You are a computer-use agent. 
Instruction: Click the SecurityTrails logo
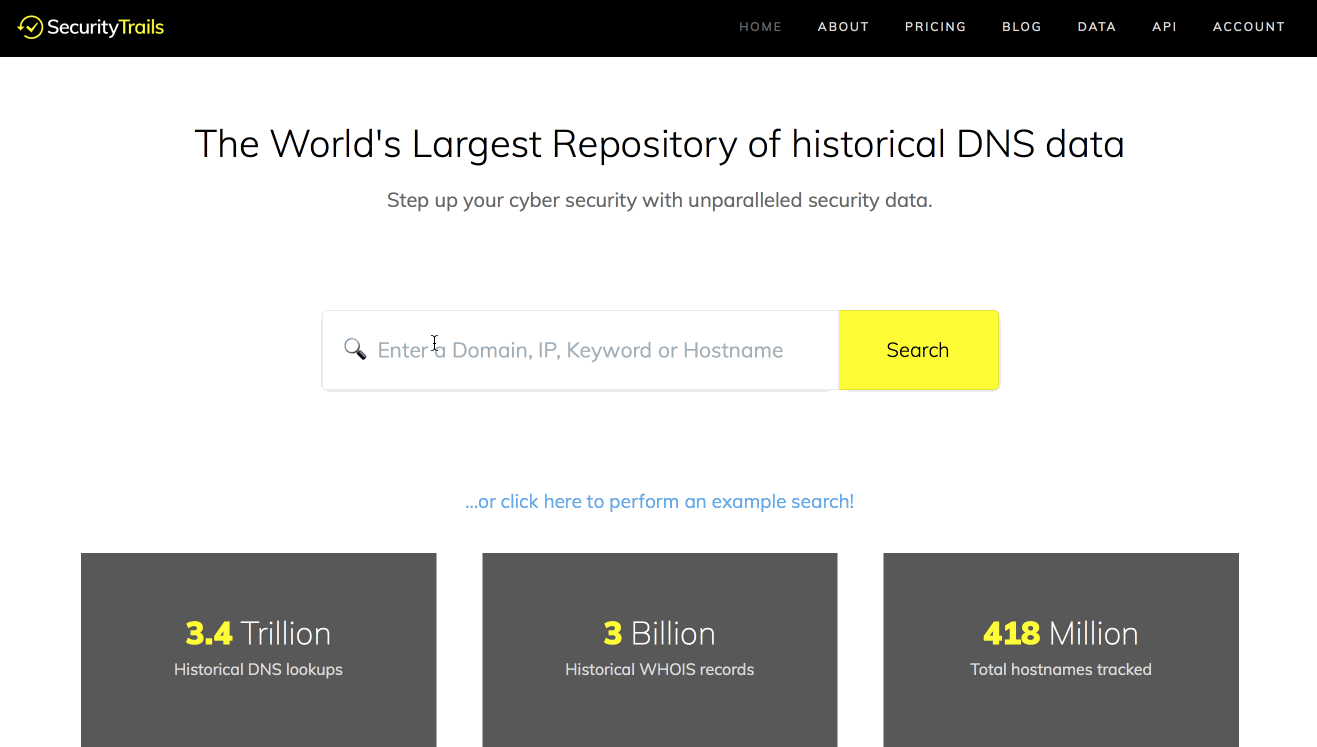(x=91, y=27)
